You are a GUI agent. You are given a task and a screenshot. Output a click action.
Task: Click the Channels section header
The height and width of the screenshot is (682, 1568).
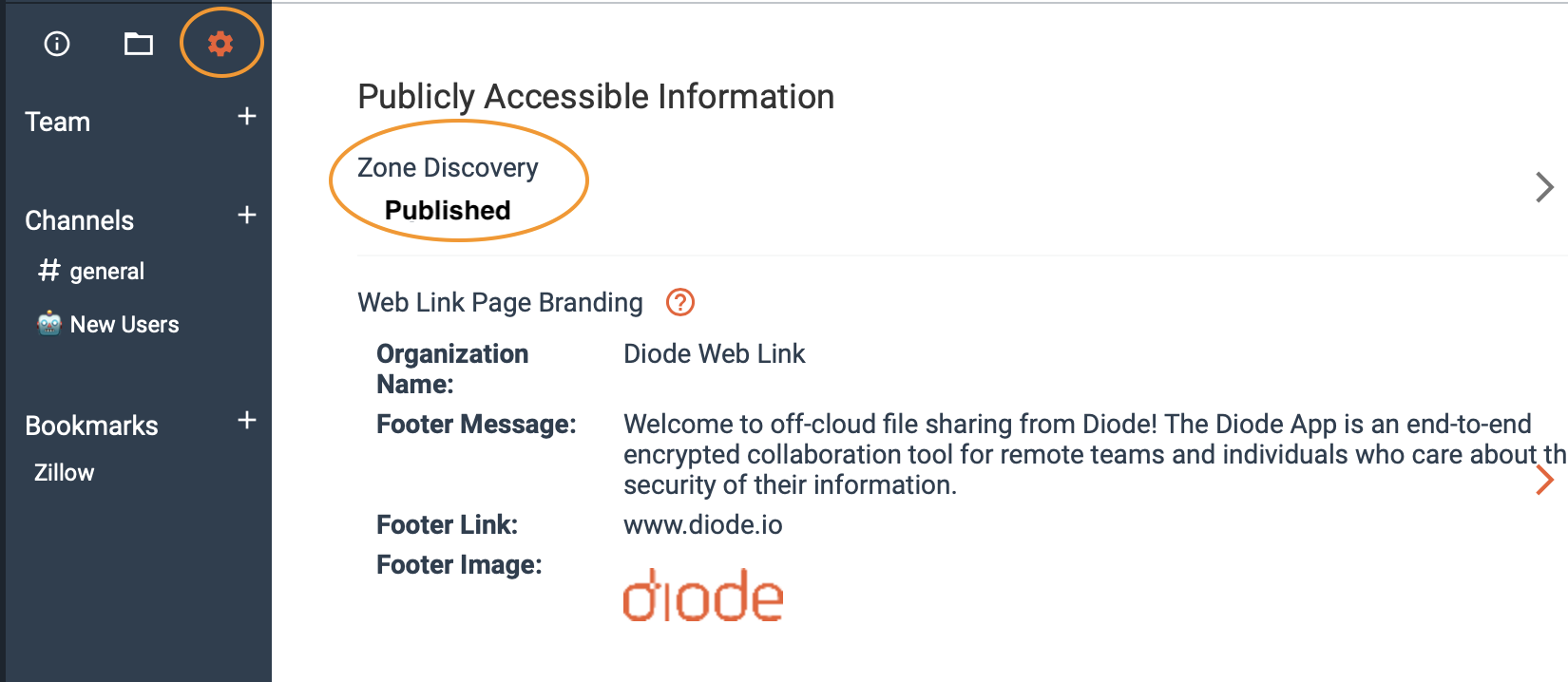pyautogui.click(x=80, y=221)
